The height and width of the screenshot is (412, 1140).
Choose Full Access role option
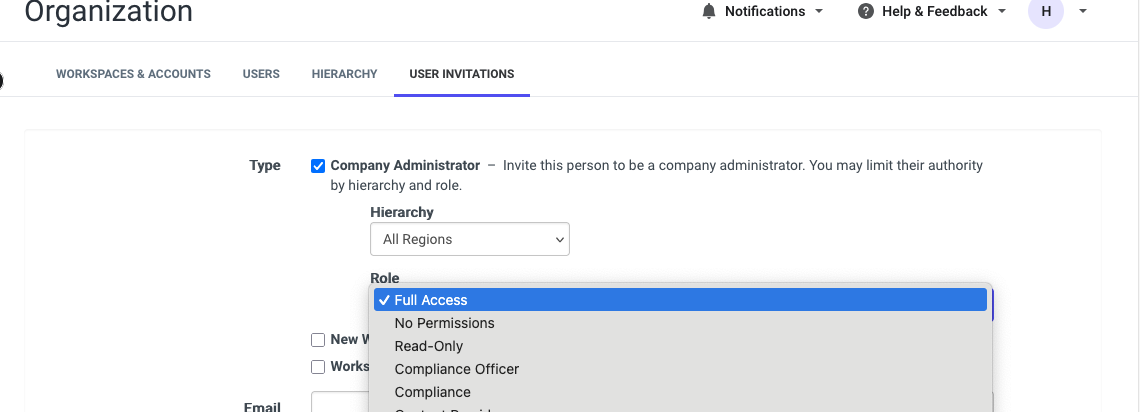point(680,300)
